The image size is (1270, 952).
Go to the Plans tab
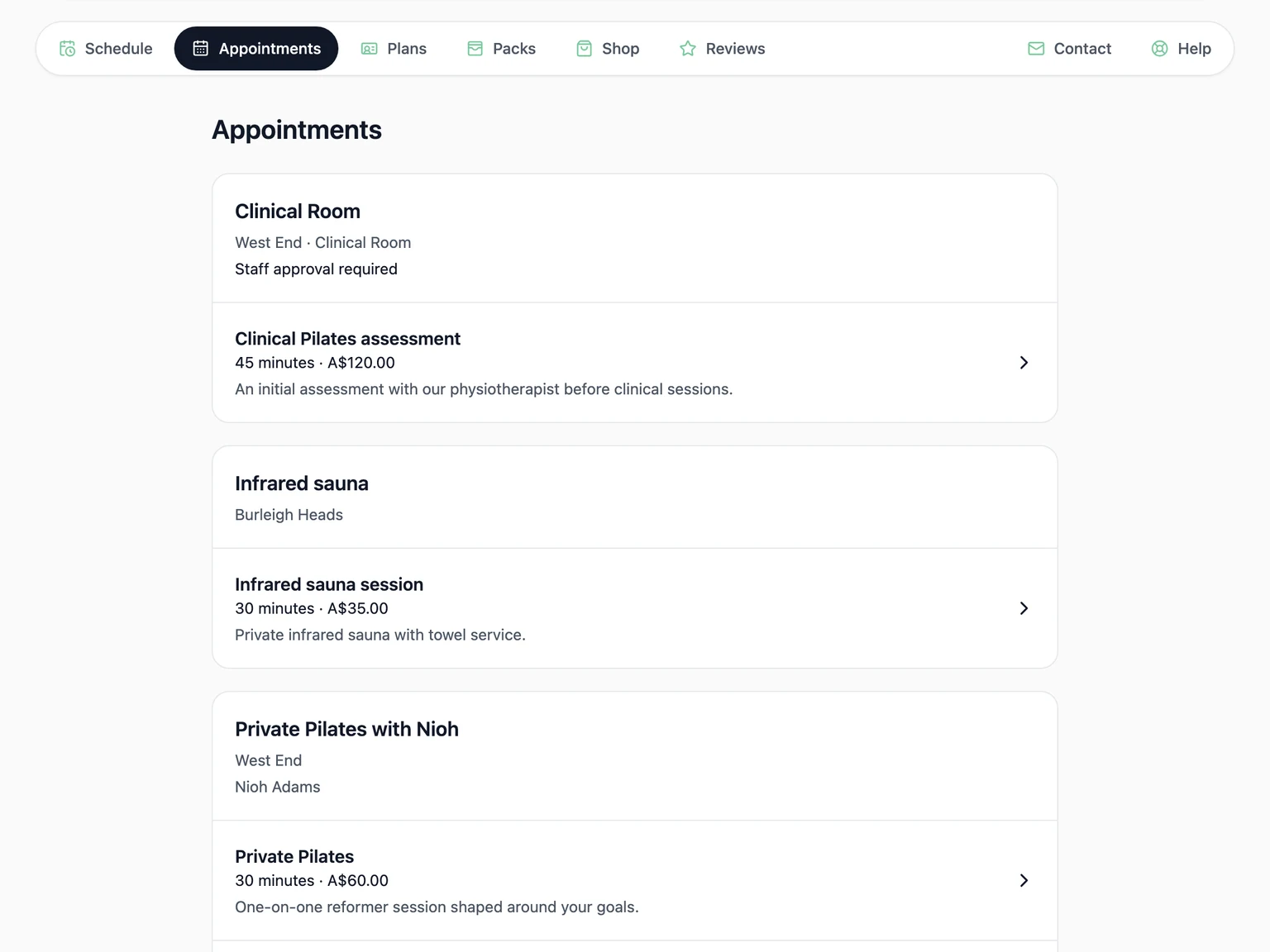pos(394,49)
